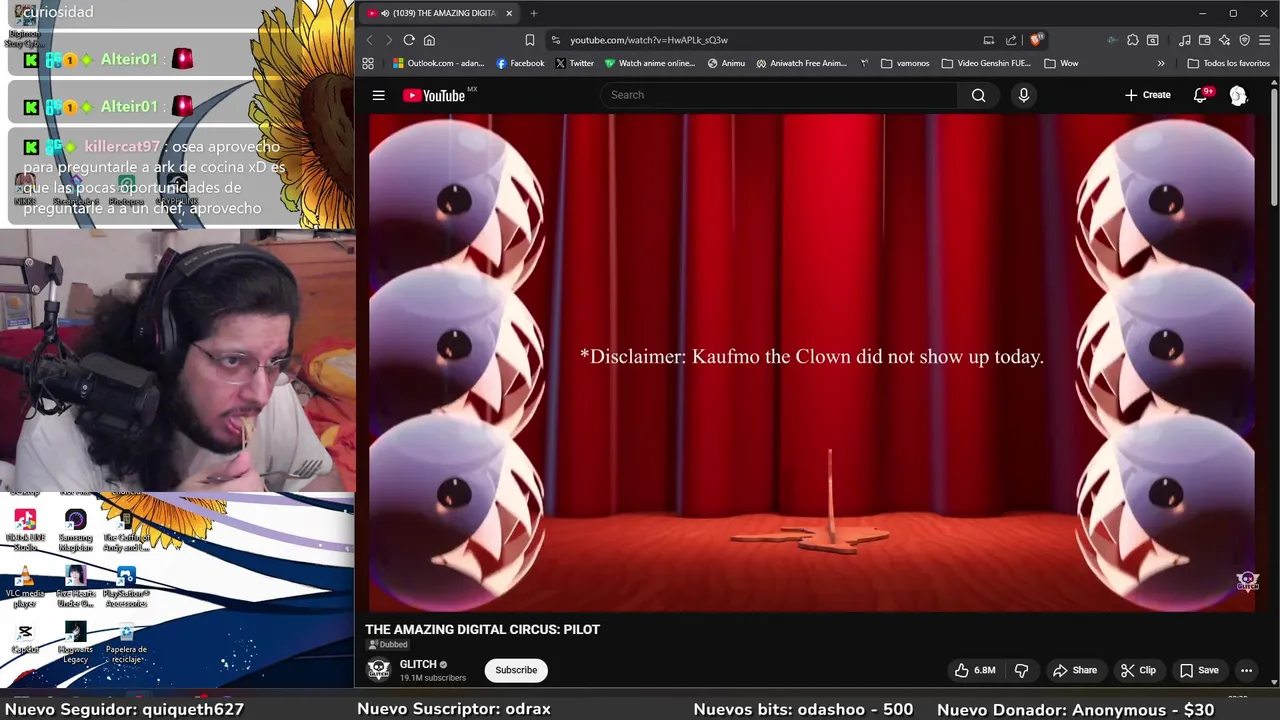The image size is (1280, 720).
Task: Expand the Todos los favoritos folder
Action: point(1228,63)
